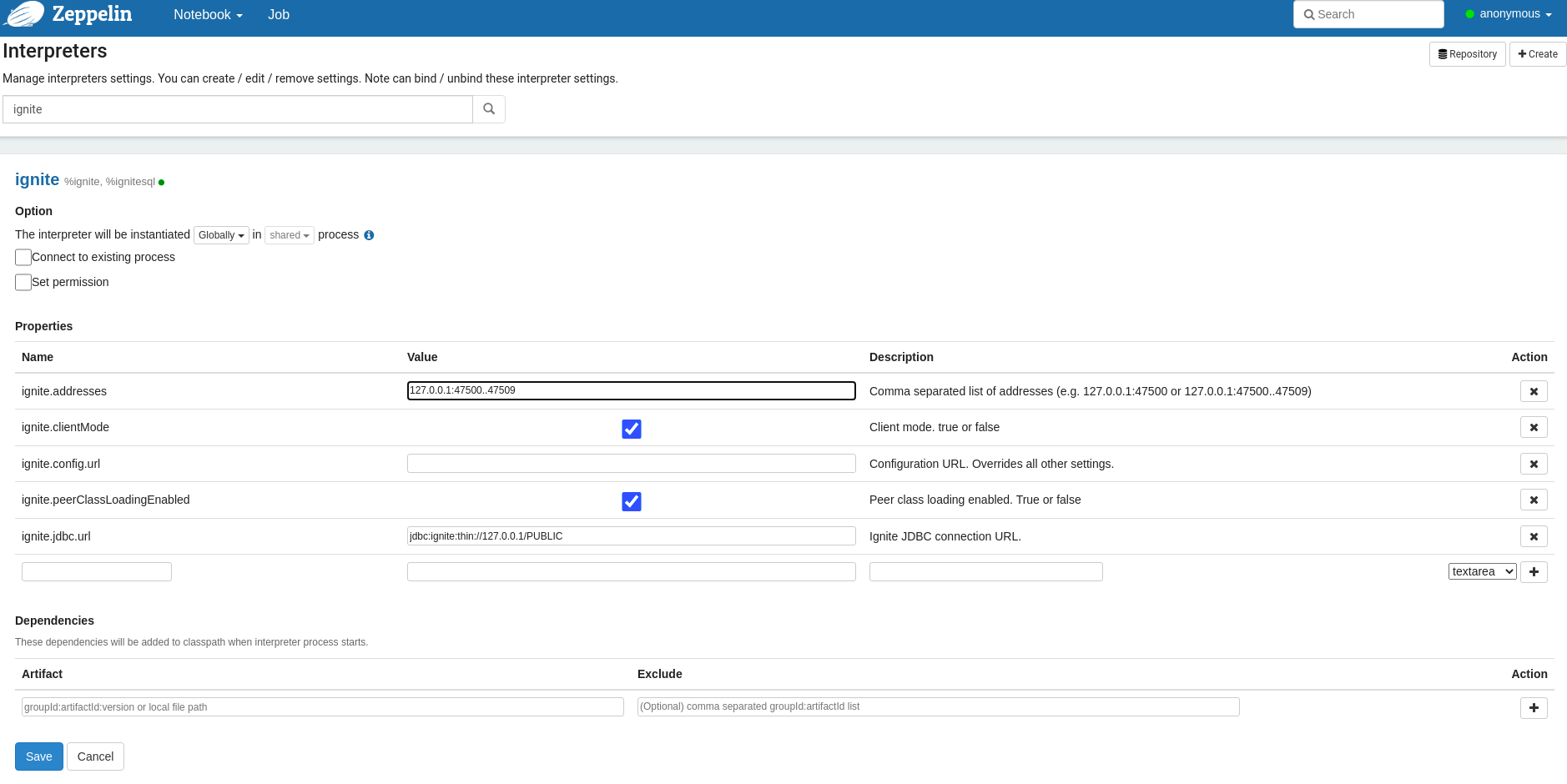
Task: Open the textarea property type dropdown
Action: [x=1482, y=571]
